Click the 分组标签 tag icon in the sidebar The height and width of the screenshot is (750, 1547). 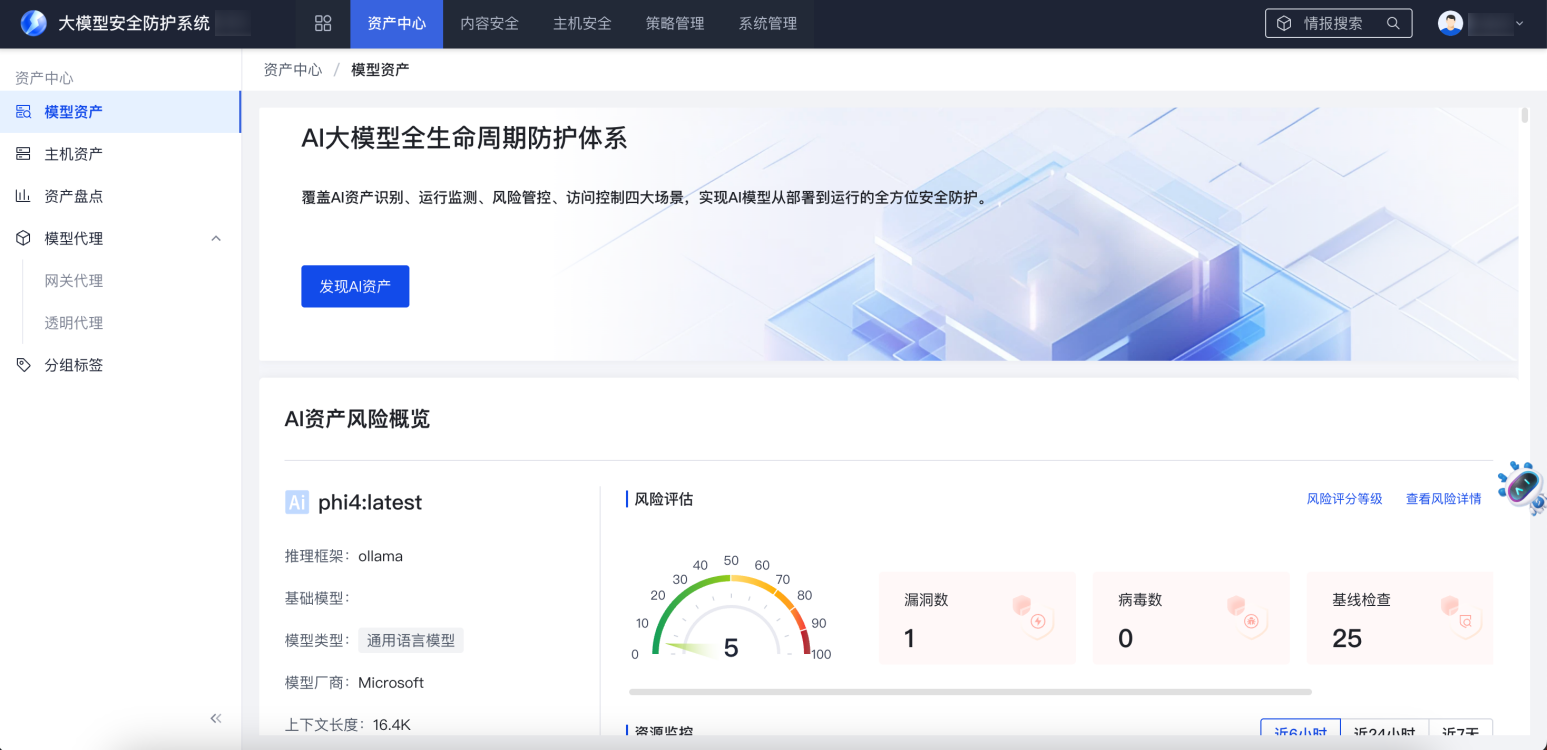tap(23, 365)
